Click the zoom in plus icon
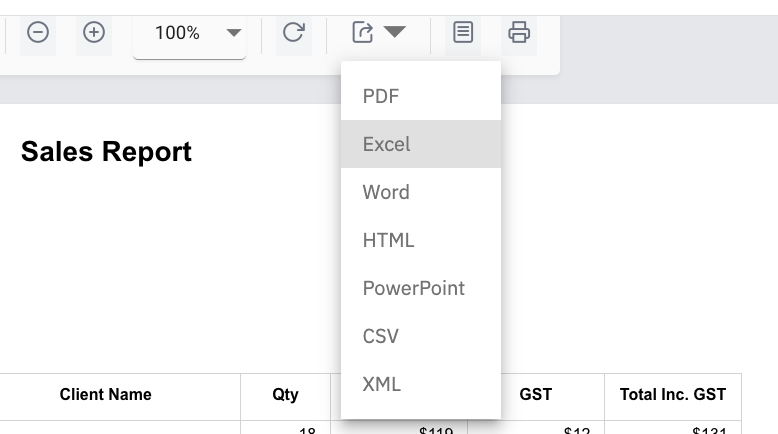 pos(94,33)
